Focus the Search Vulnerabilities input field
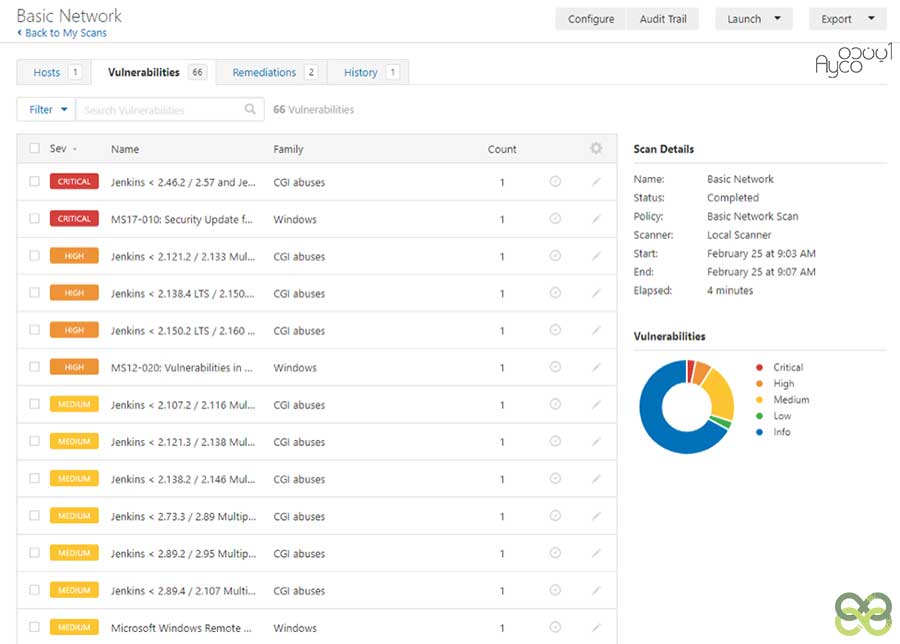This screenshot has height=644, width=900. 160,110
